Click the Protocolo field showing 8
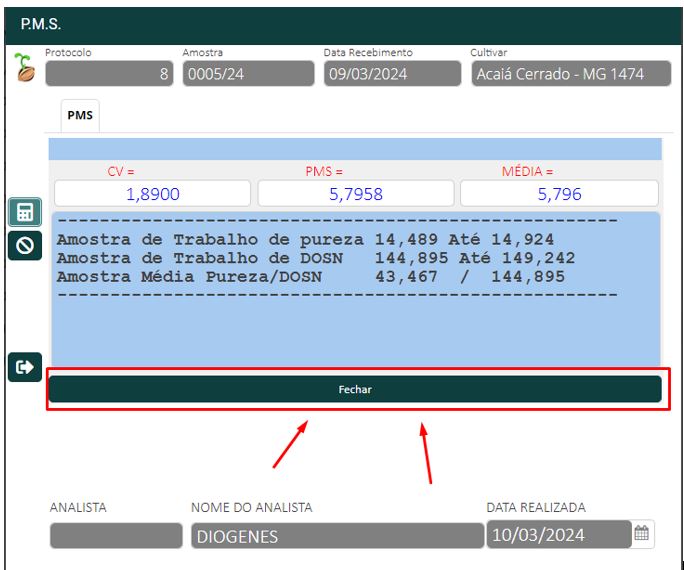The height and width of the screenshot is (570, 684). pos(109,74)
